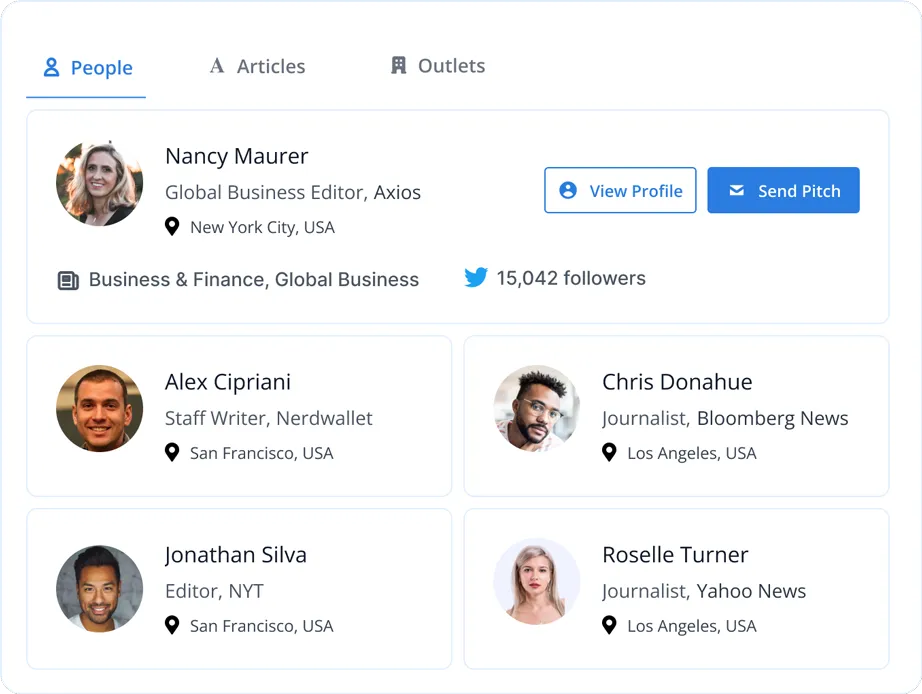Click the person icon on the People tab
This screenshot has width=922, height=694.
(51, 68)
